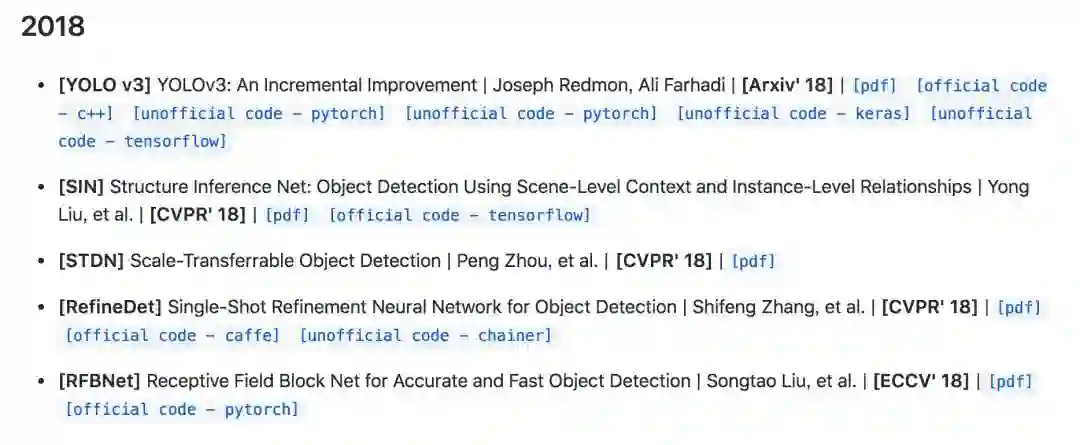The image size is (1080, 445).
Task: Click the bold [SIN] label
Action: 82,187
